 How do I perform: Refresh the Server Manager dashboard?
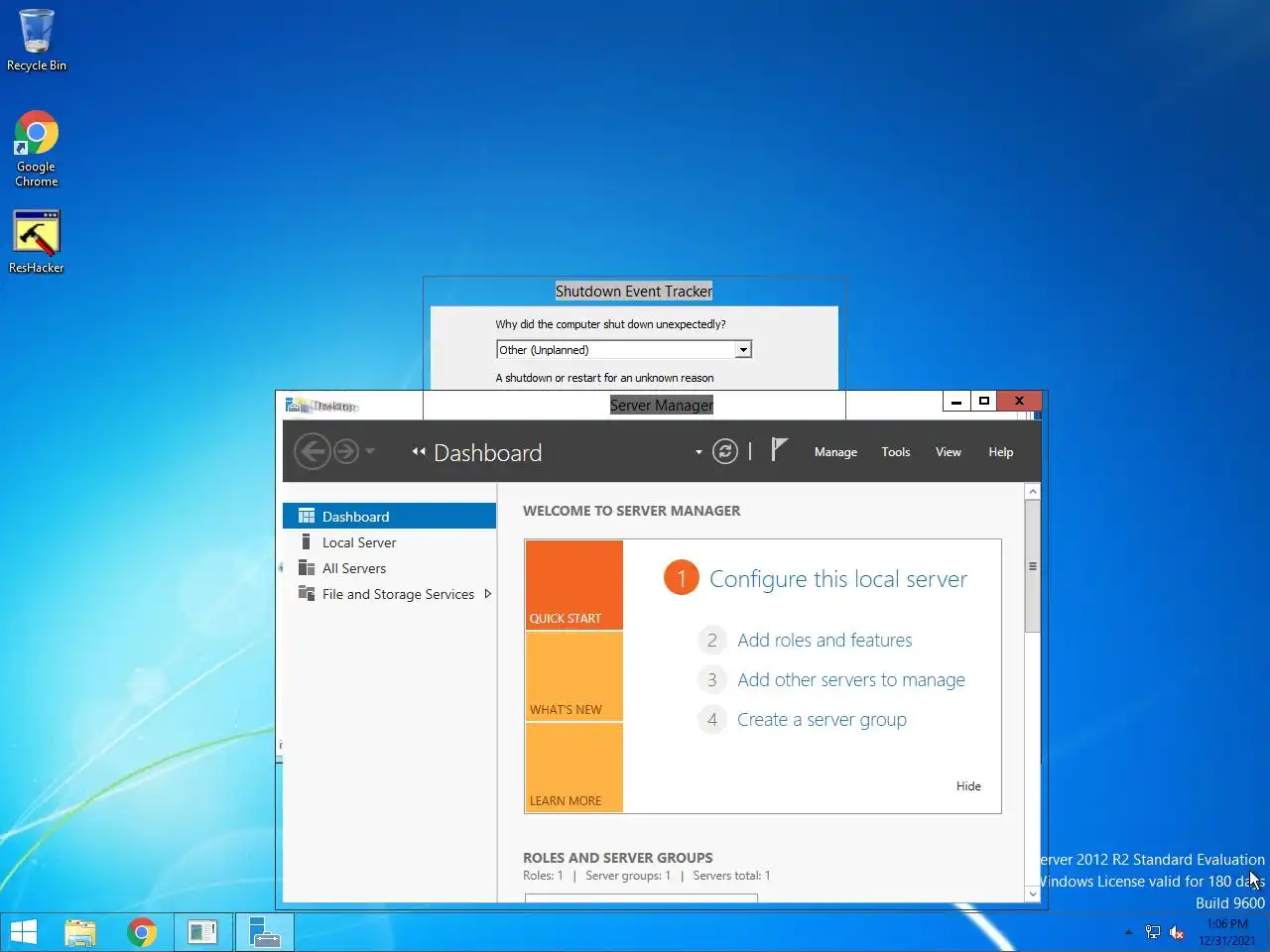pyautogui.click(x=725, y=452)
